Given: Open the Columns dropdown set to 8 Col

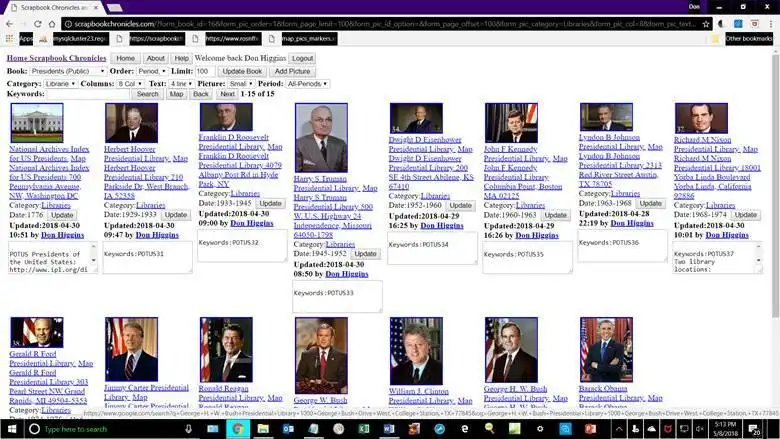Looking at the screenshot, I should point(130,84).
